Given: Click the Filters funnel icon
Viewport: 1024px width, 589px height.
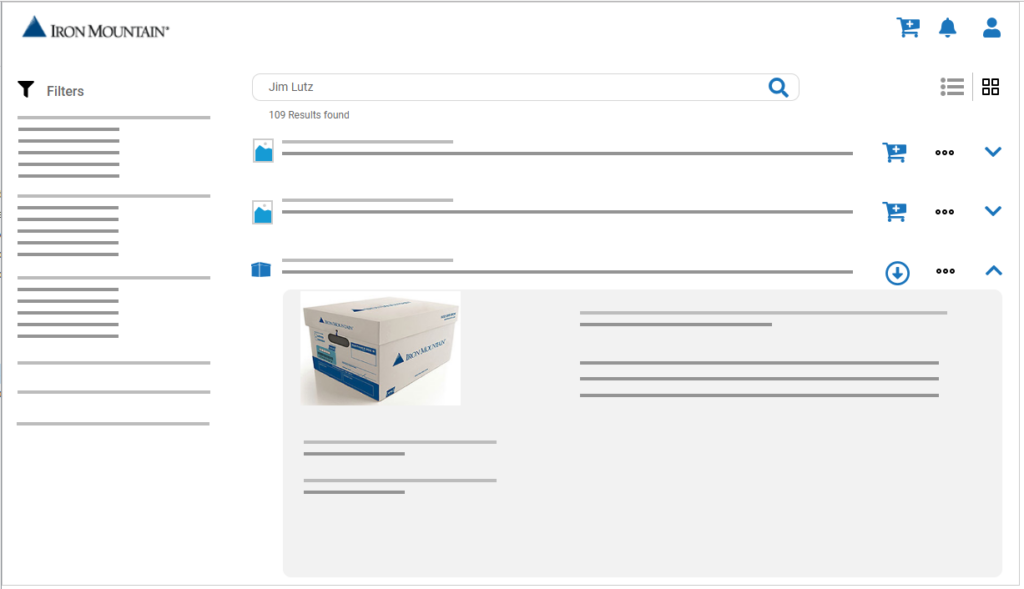Looking at the screenshot, I should [26, 90].
